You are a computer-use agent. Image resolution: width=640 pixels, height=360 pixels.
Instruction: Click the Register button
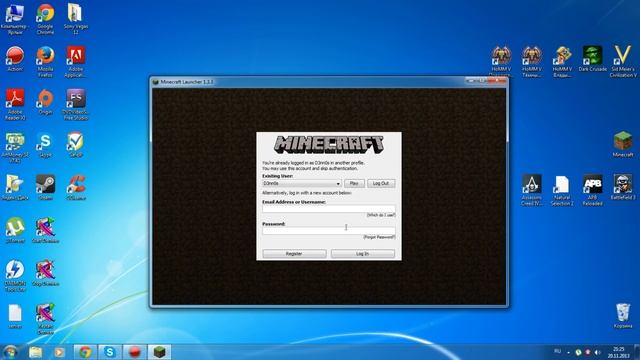pyautogui.click(x=294, y=254)
